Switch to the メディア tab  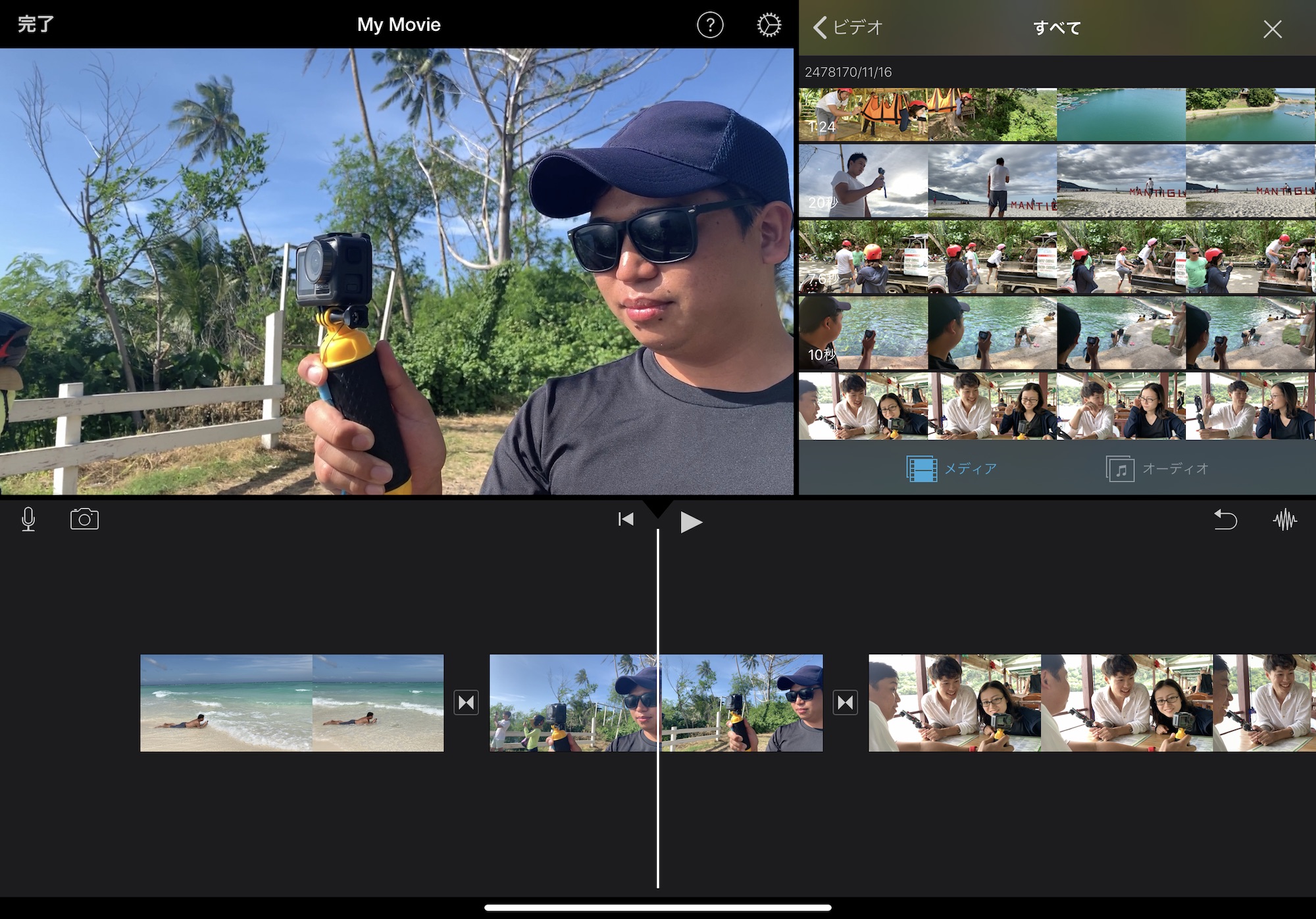[951, 468]
